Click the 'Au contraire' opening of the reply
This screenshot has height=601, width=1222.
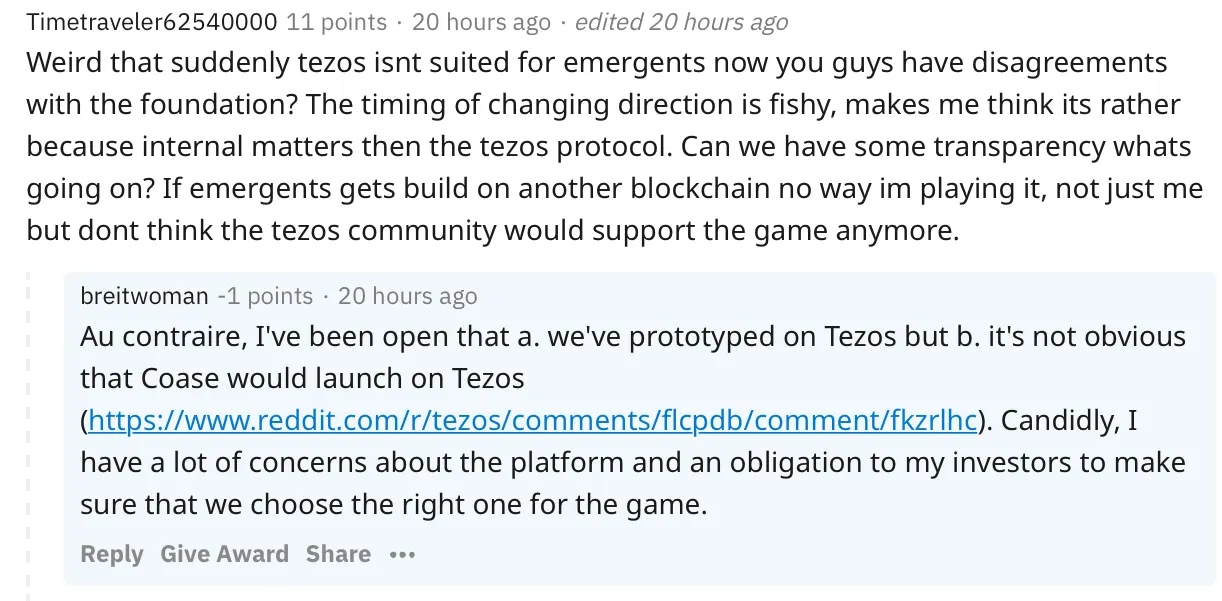(x=158, y=336)
